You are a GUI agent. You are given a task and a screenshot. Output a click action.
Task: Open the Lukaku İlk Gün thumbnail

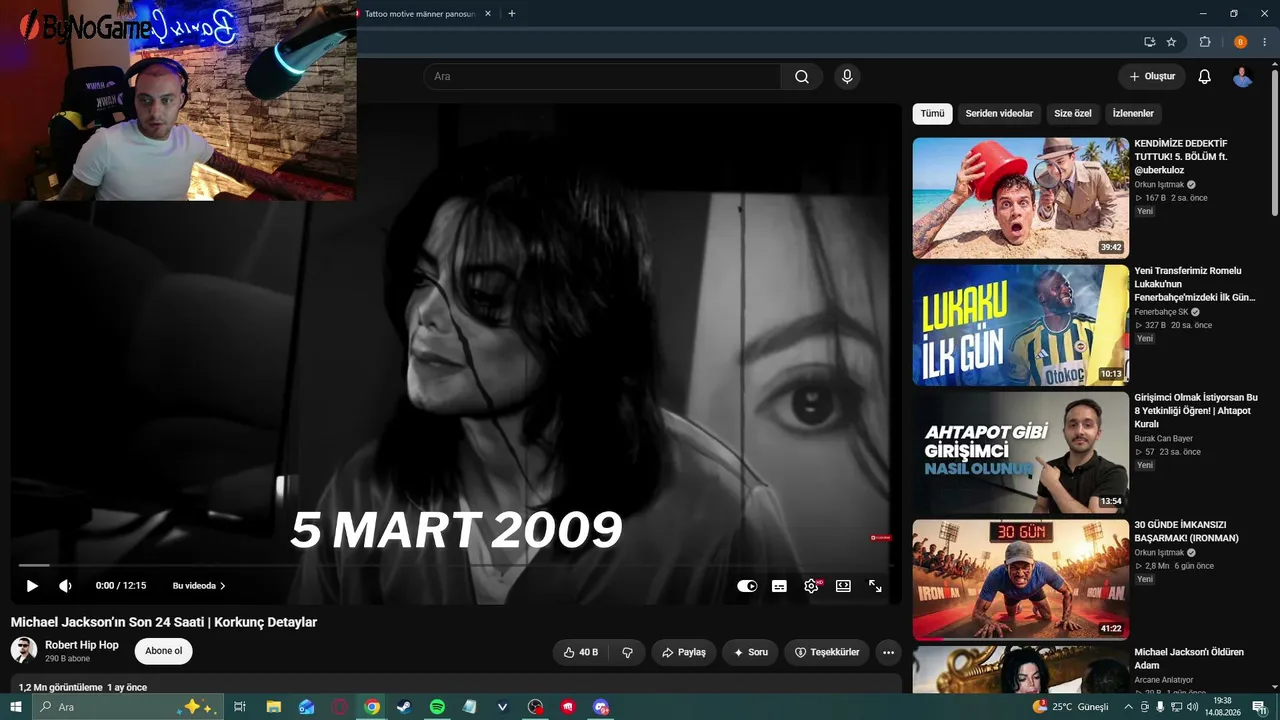[x=1020, y=325]
